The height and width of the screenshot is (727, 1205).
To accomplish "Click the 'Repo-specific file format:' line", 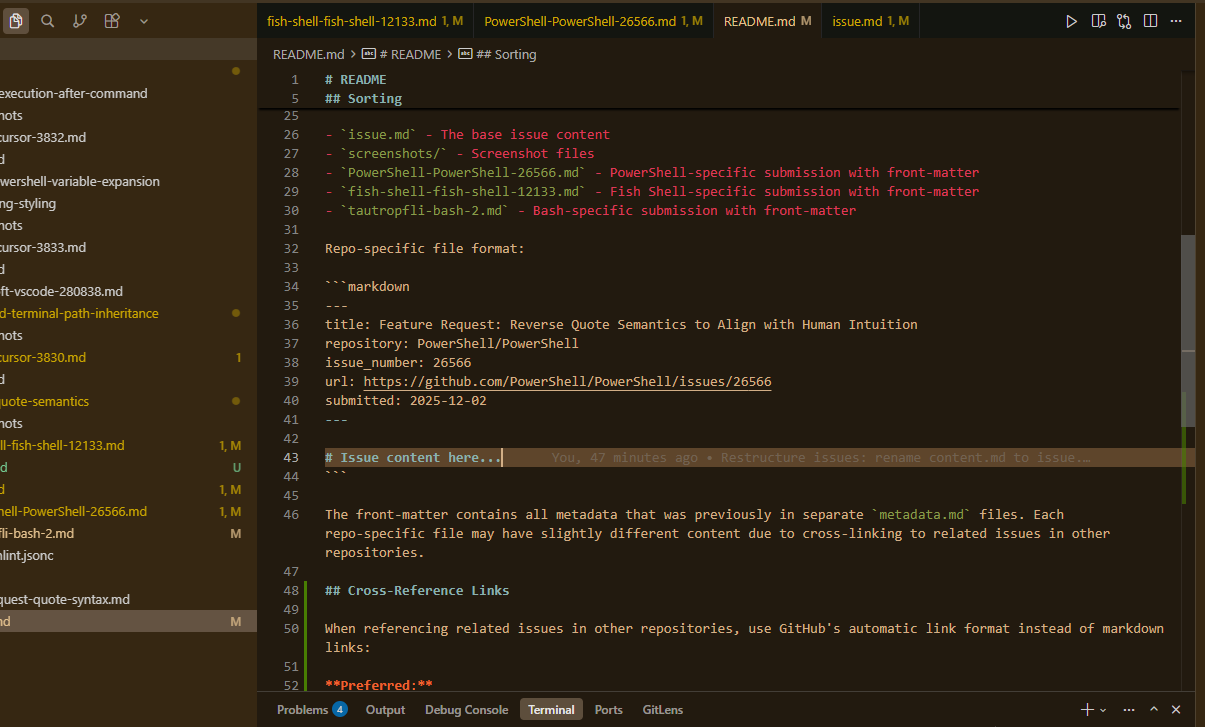I will point(424,248).
